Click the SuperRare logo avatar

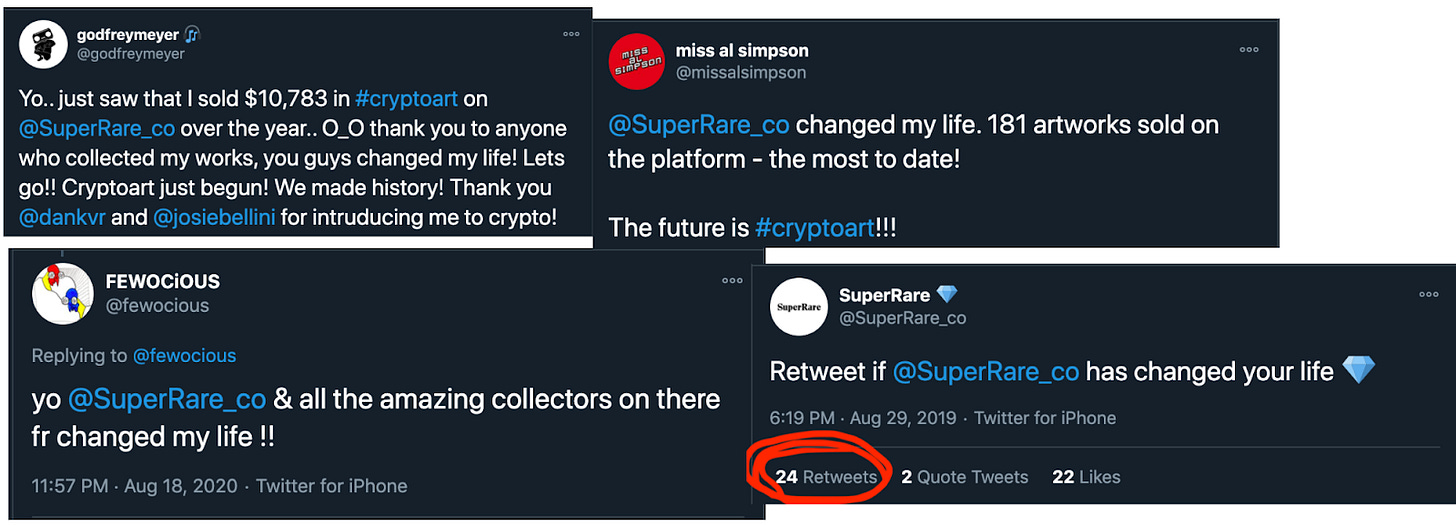click(798, 306)
